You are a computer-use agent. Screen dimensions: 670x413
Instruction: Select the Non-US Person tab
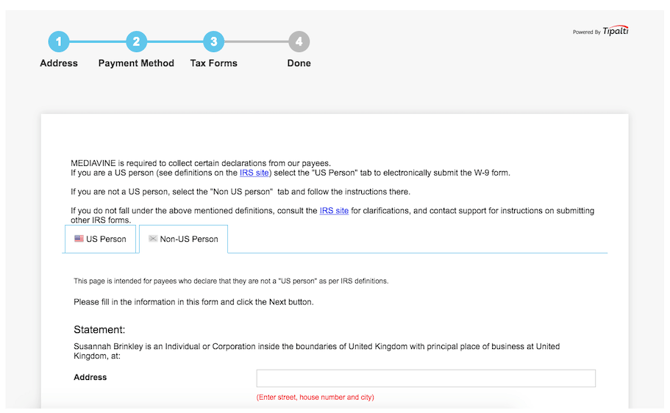click(183, 239)
